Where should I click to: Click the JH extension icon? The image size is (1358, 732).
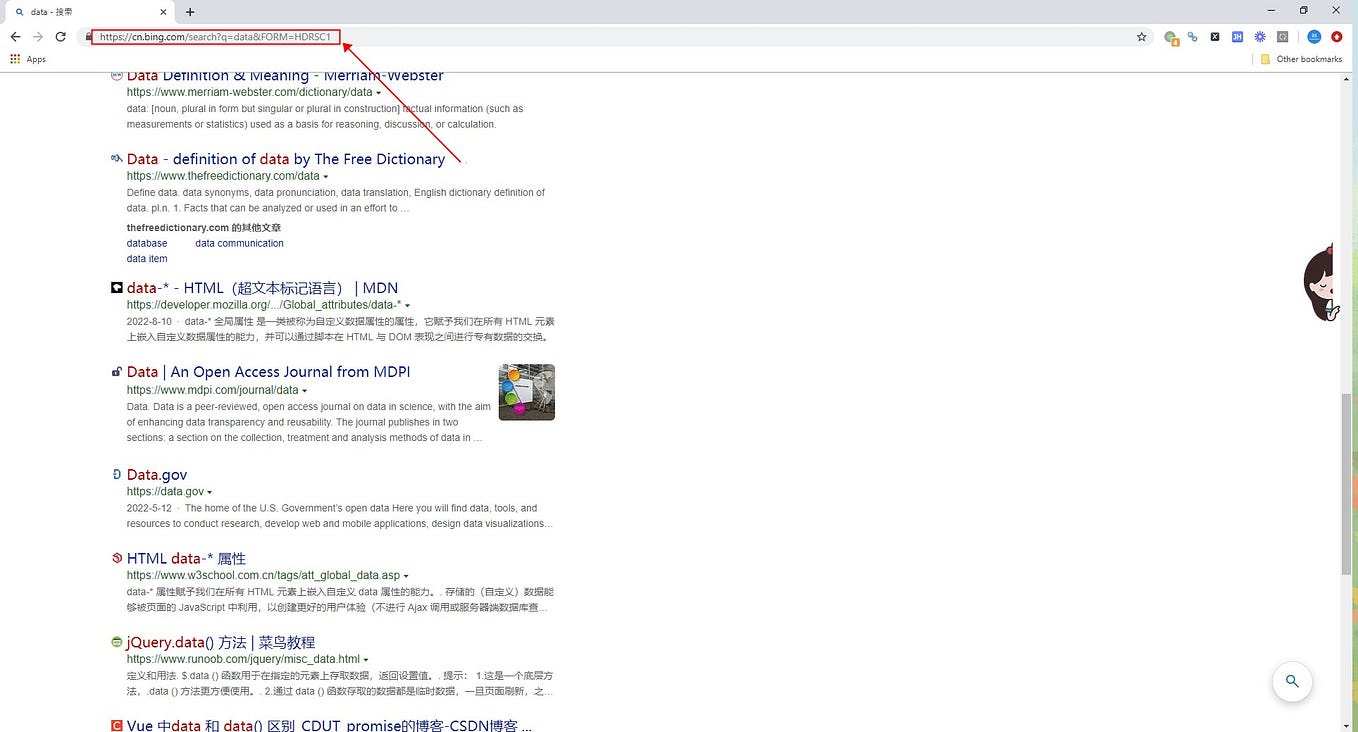pos(1237,36)
